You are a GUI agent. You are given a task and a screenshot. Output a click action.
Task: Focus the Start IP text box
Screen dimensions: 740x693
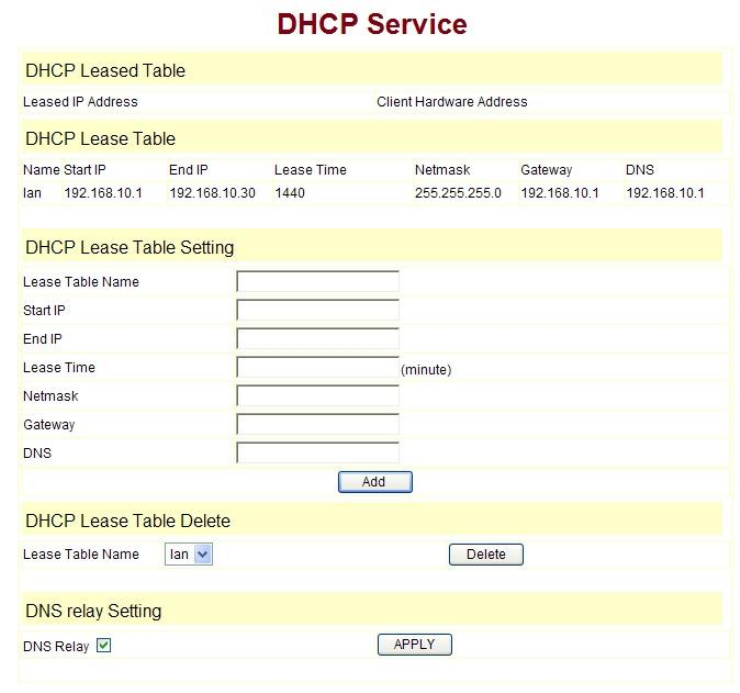pyautogui.click(x=318, y=311)
